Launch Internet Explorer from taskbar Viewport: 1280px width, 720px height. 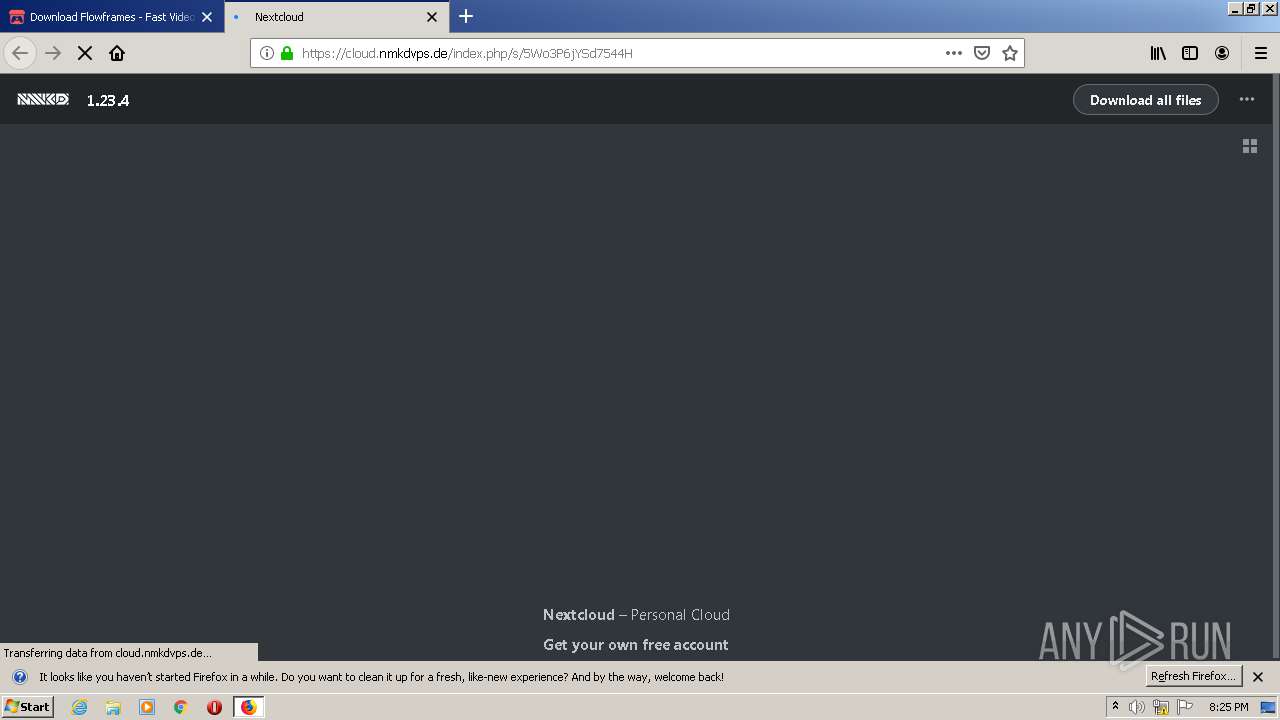(x=79, y=707)
